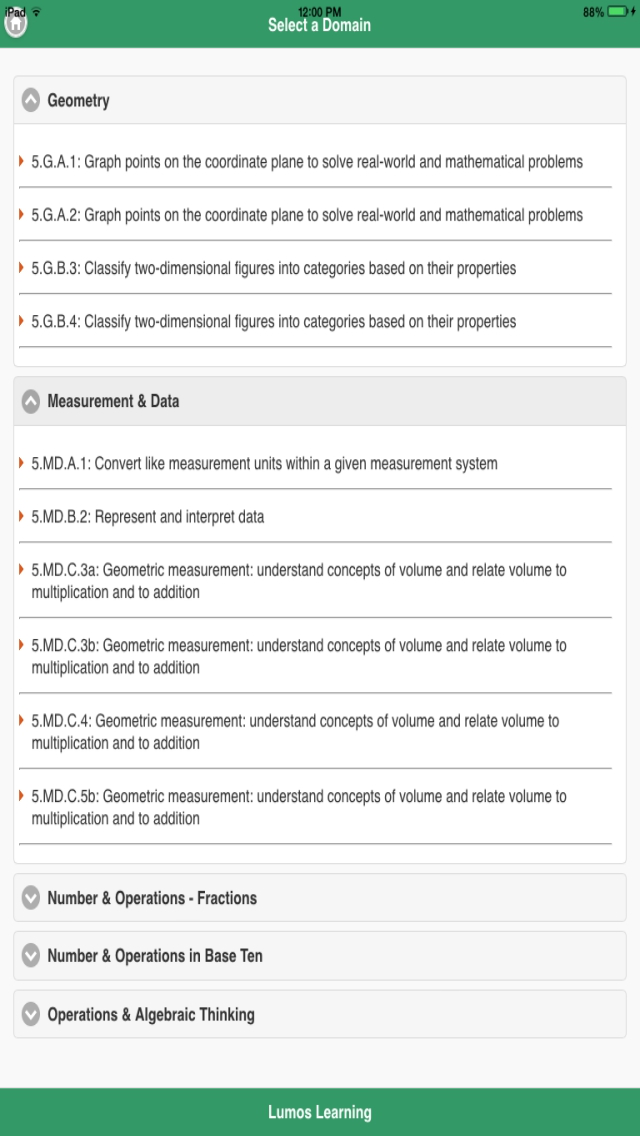The height and width of the screenshot is (1136, 640).
Task: Open standard 5.G.A.2 graph points
Action: [307, 215]
